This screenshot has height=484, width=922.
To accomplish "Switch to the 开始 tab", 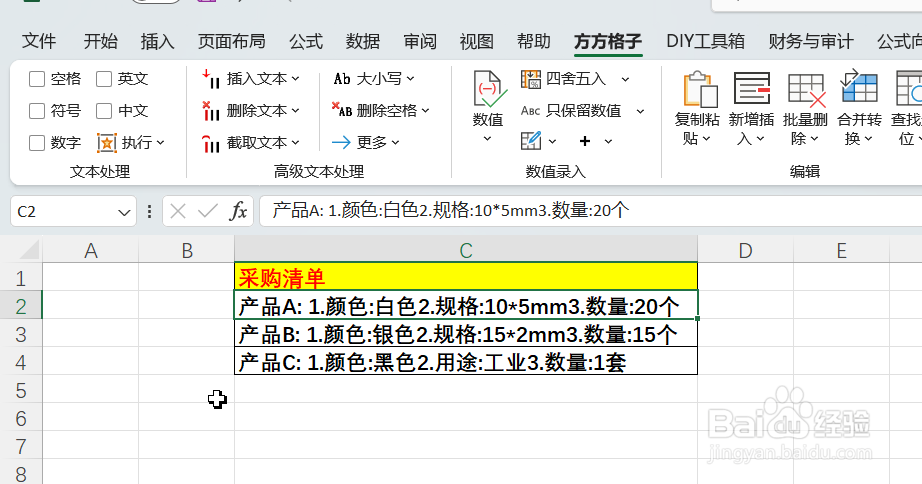I will coord(101,41).
